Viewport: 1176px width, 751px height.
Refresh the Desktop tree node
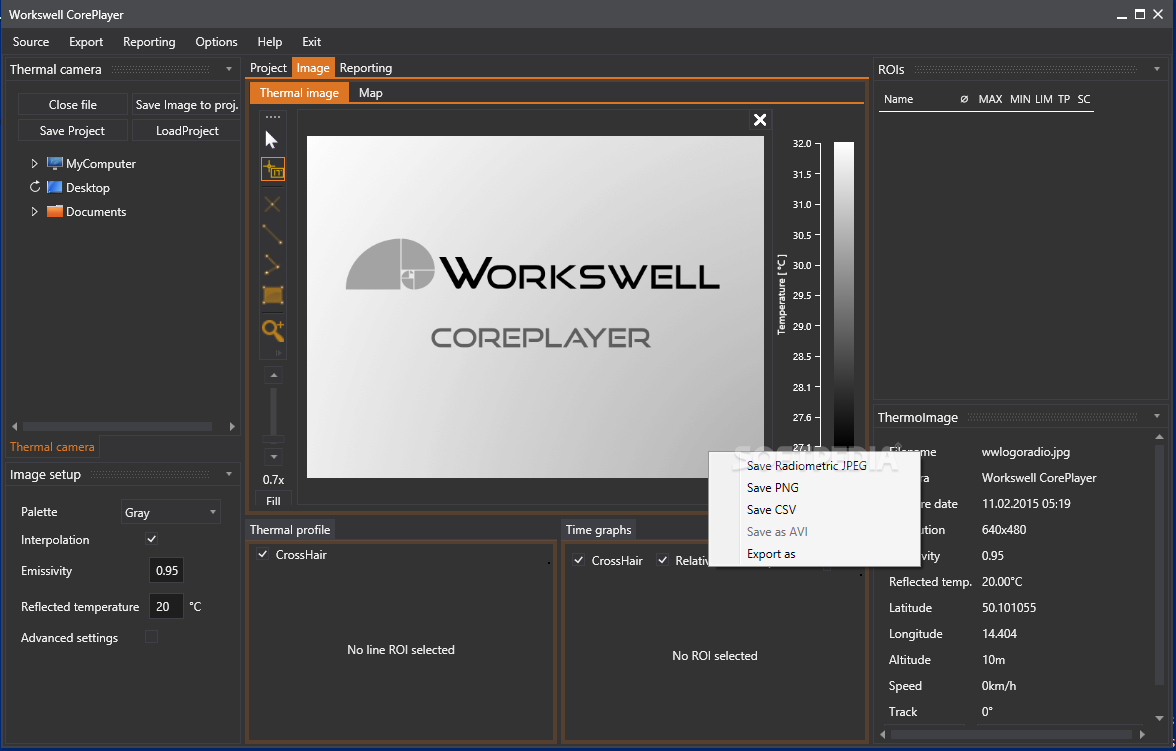click(34, 187)
